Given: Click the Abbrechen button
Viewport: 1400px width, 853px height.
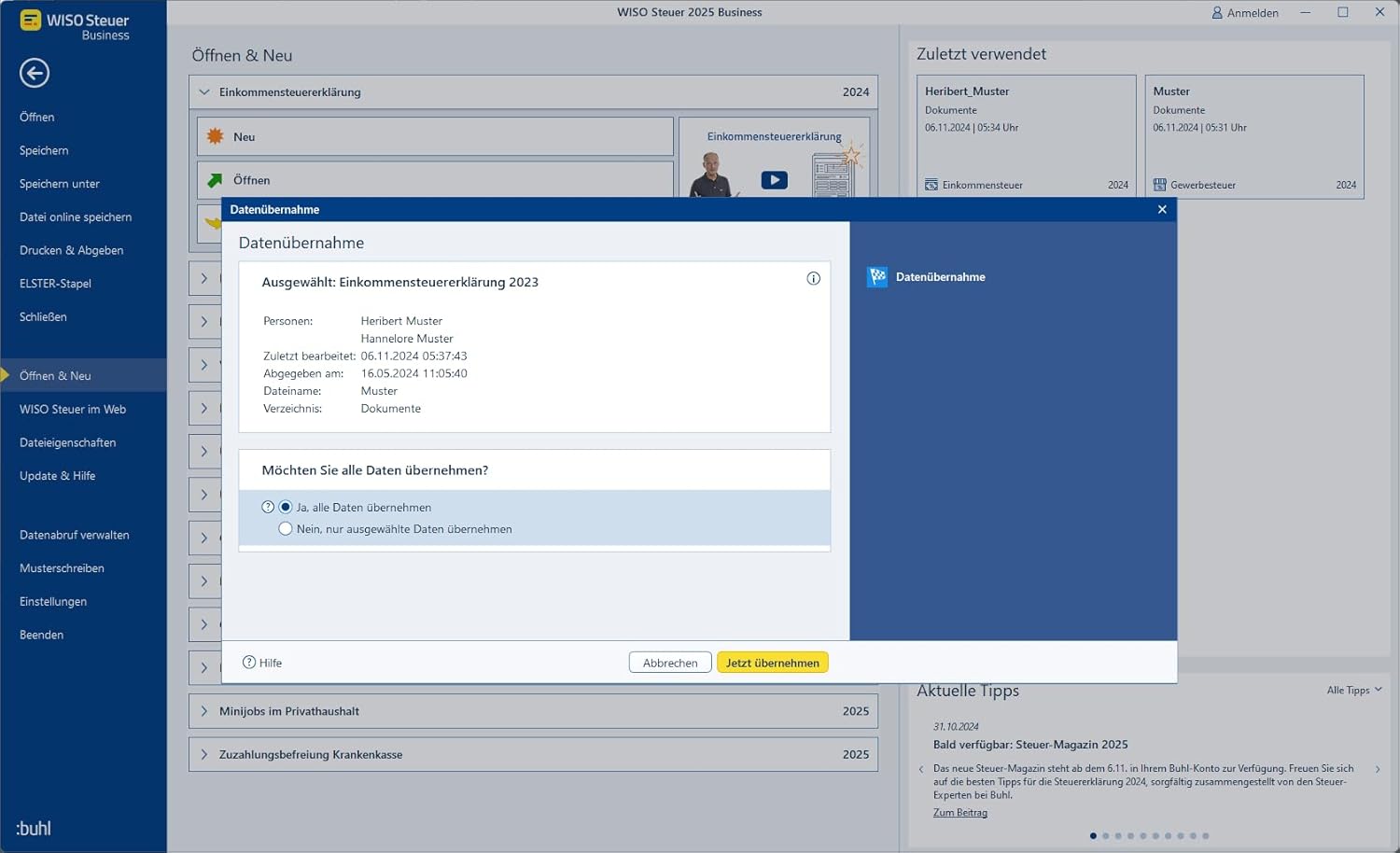Looking at the screenshot, I should click(670, 663).
